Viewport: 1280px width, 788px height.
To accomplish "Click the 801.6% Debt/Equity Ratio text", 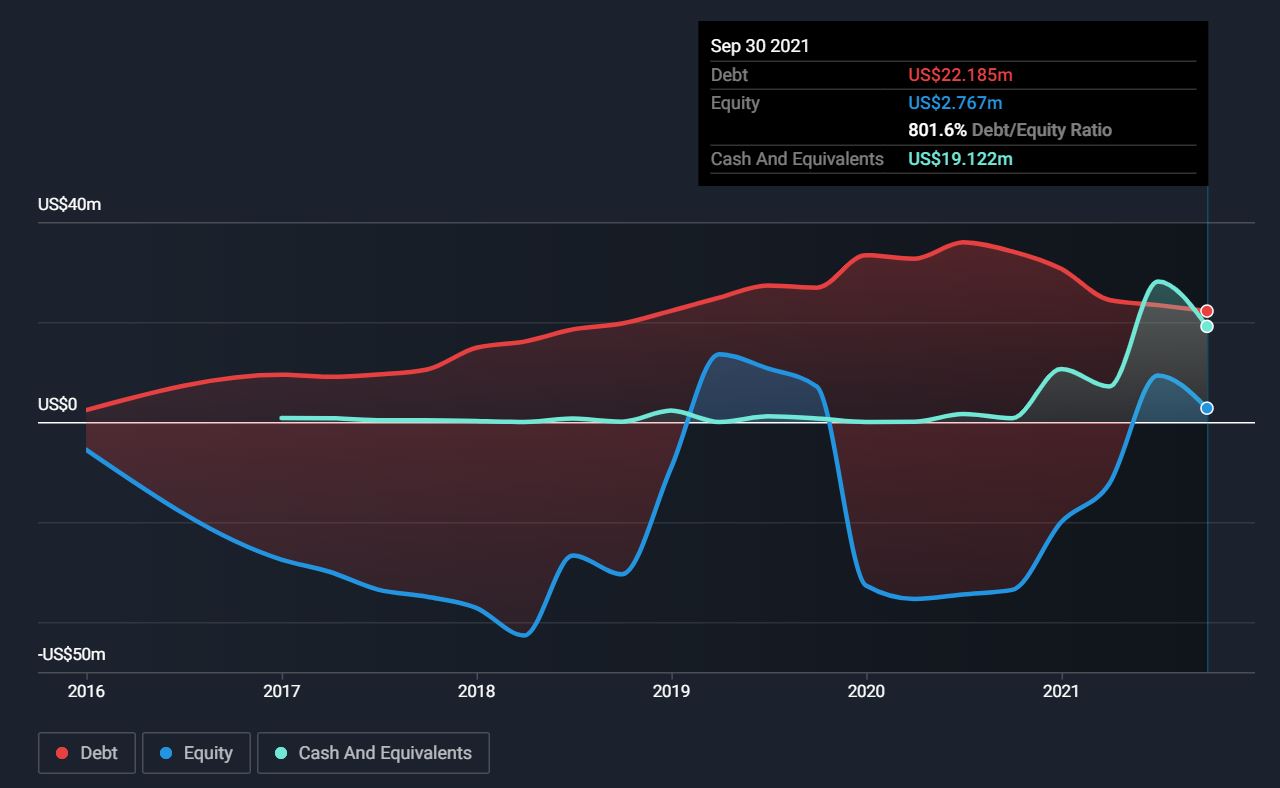I will (x=1010, y=130).
